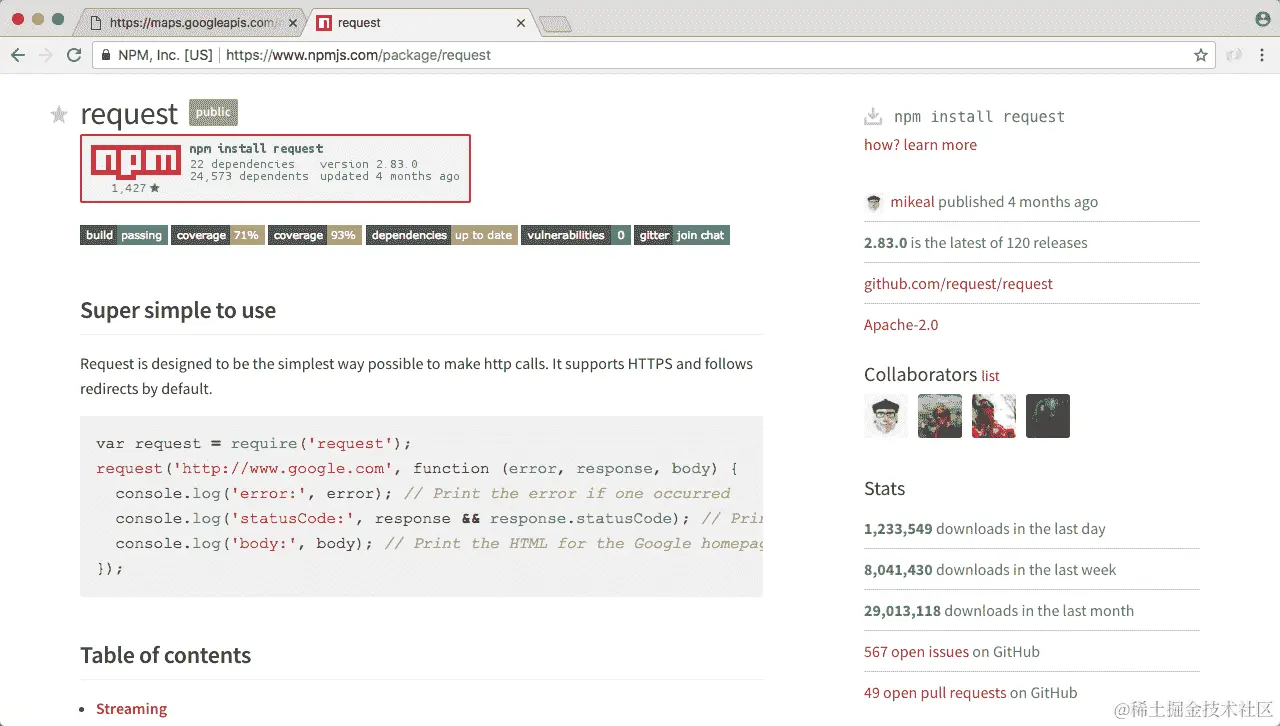This screenshot has height=726, width=1280.
Task: Open the 'how? learn more' link
Action: [x=920, y=145]
